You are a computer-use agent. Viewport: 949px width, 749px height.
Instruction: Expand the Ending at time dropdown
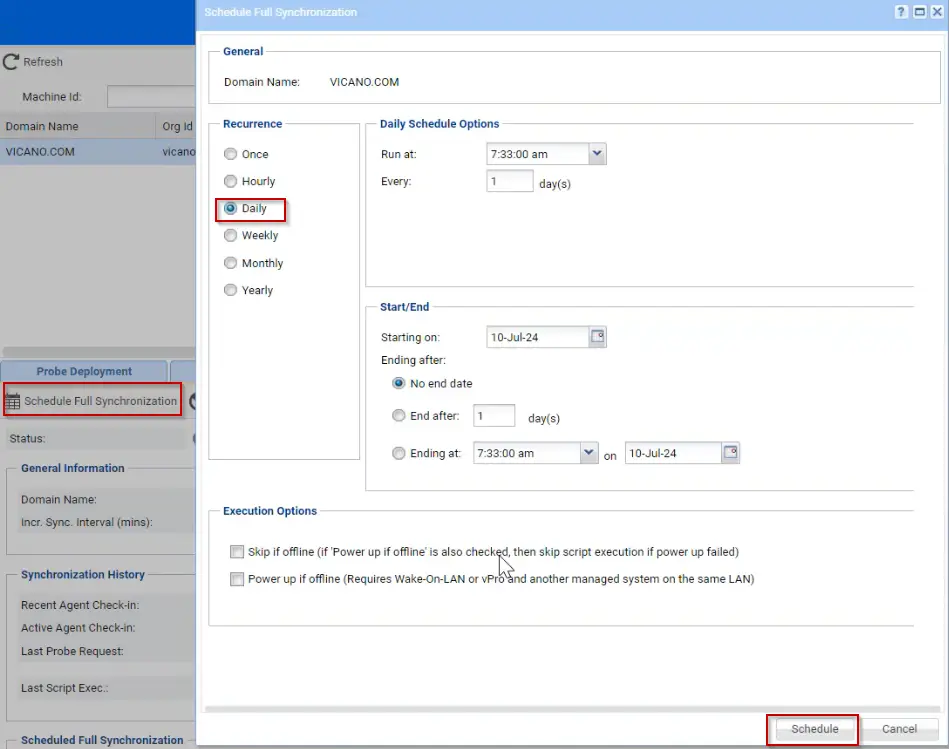588,453
